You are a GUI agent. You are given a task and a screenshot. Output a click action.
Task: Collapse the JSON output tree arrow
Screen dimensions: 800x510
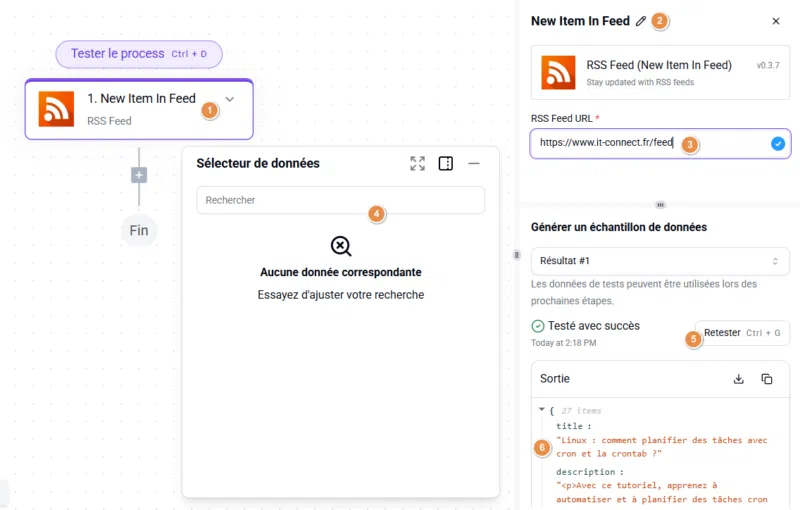click(x=542, y=410)
